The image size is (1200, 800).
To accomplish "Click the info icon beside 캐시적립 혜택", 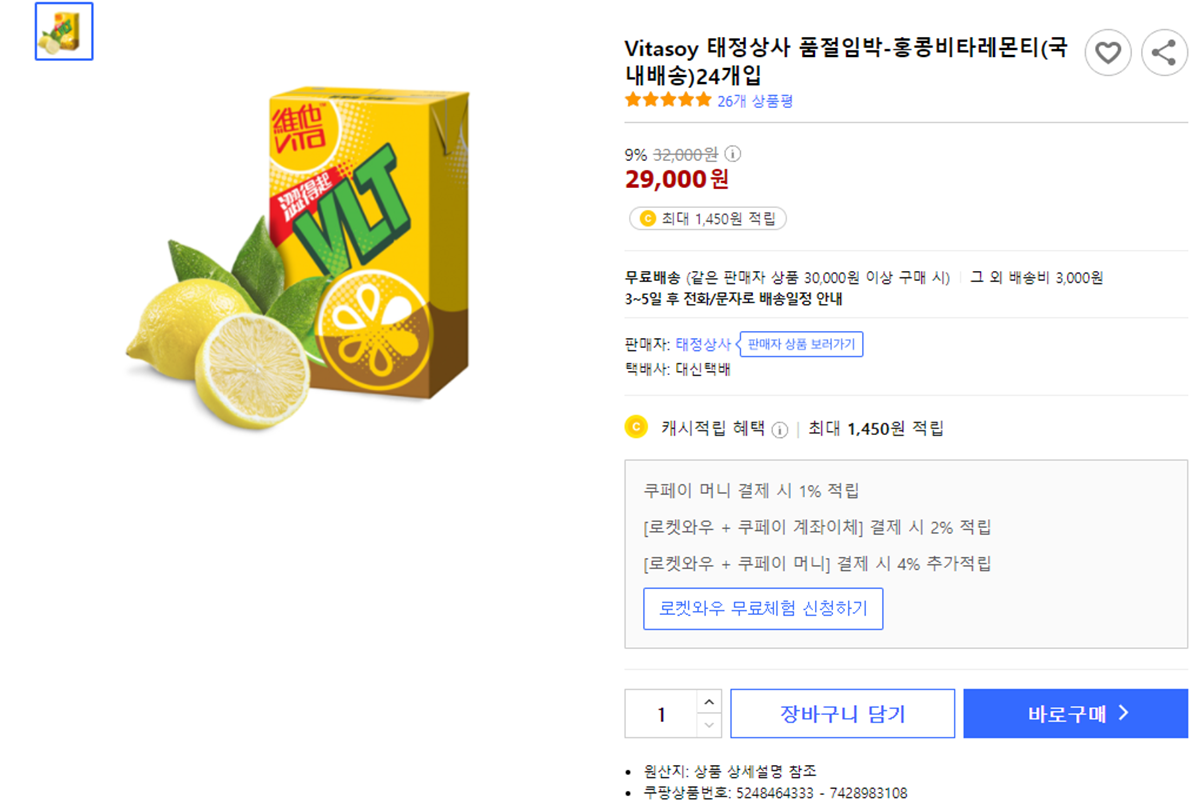I will [780, 429].
